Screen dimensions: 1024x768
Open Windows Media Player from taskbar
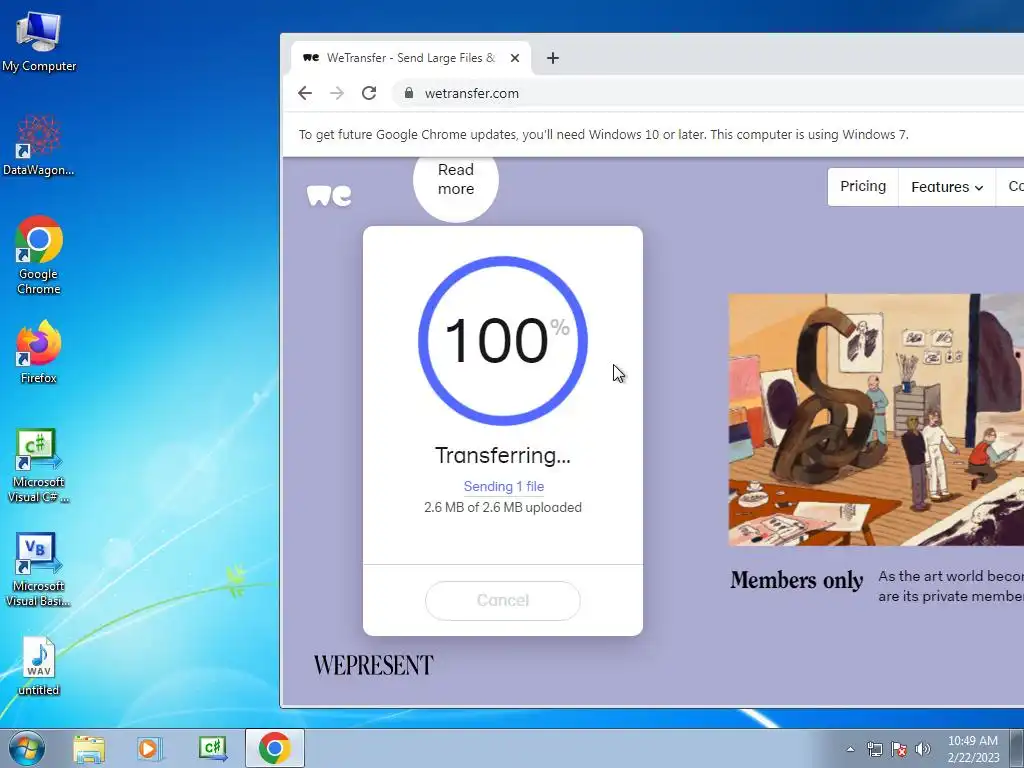pos(150,748)
